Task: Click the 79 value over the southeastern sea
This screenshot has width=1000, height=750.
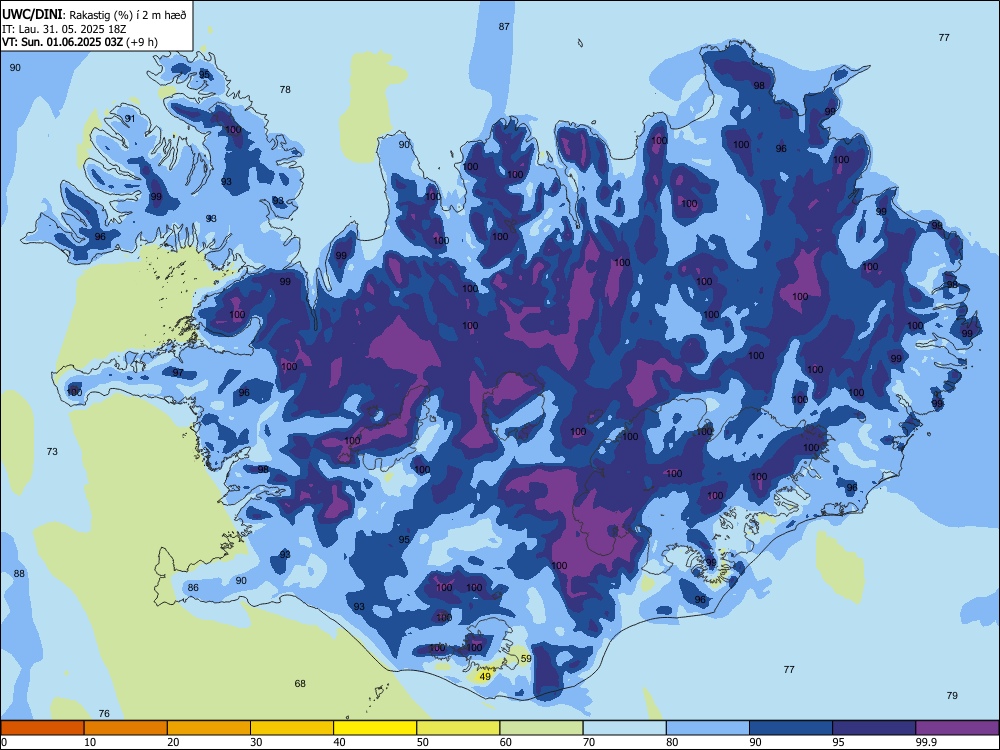Action: 952,695
